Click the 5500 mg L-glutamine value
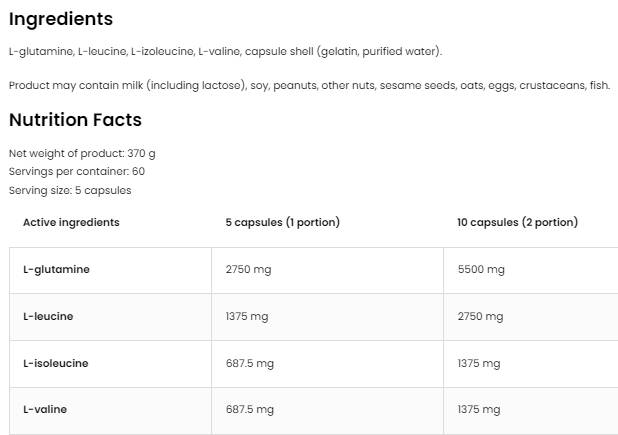 (481, 270)
